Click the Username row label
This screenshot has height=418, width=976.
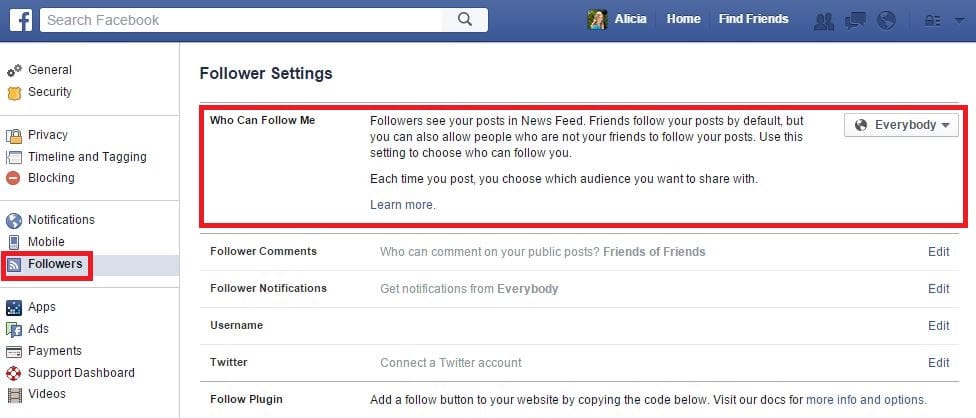pyautogui.click(x=237, y=325)
